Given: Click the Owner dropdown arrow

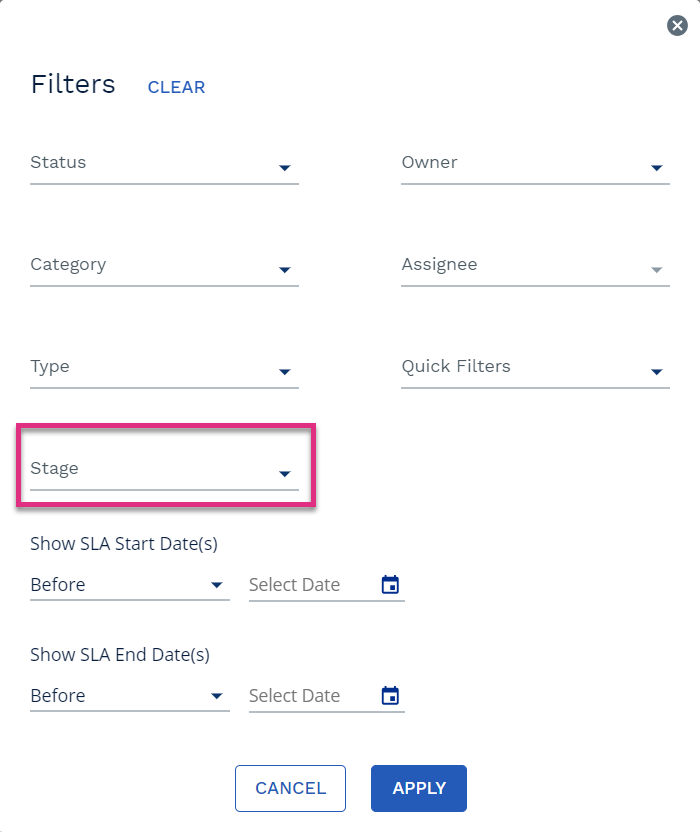Looking at the screenshot, I should [x=656, y=168].
